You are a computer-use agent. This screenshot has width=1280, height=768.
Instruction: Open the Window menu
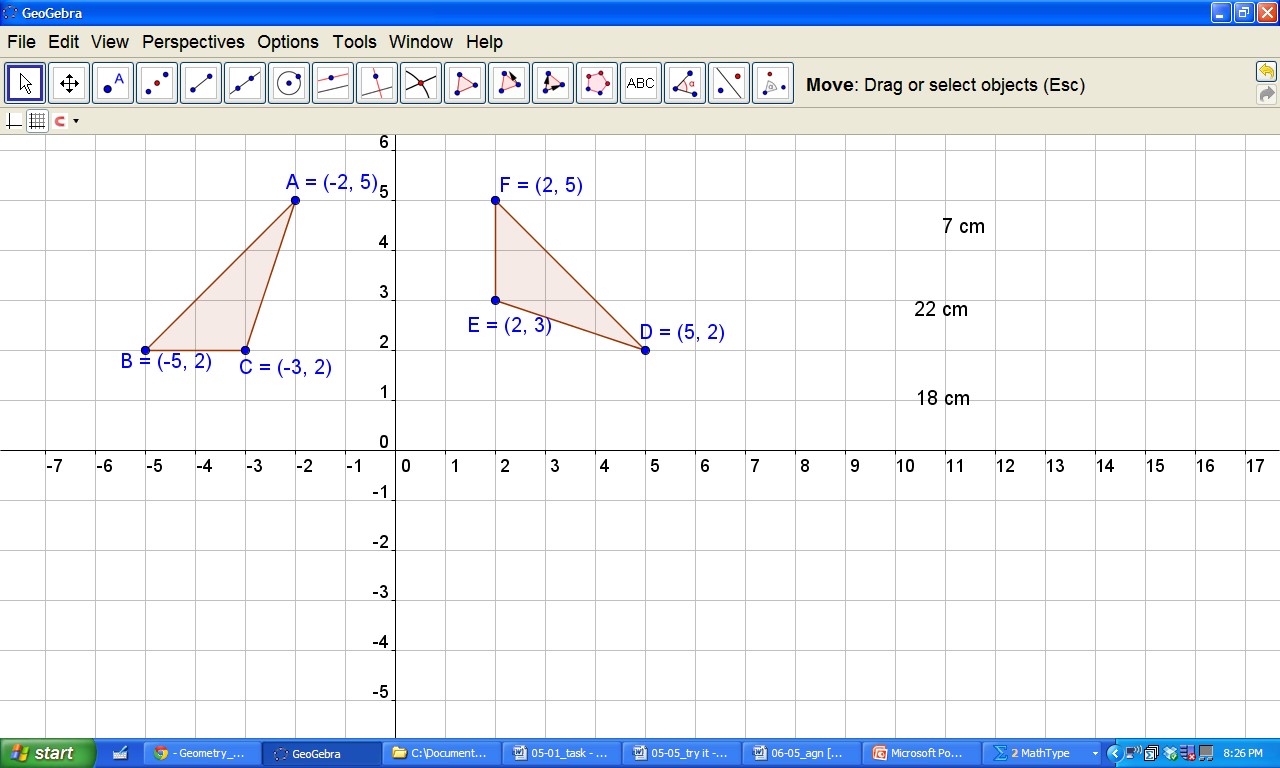pyautogui.click(x=421, y=42)
